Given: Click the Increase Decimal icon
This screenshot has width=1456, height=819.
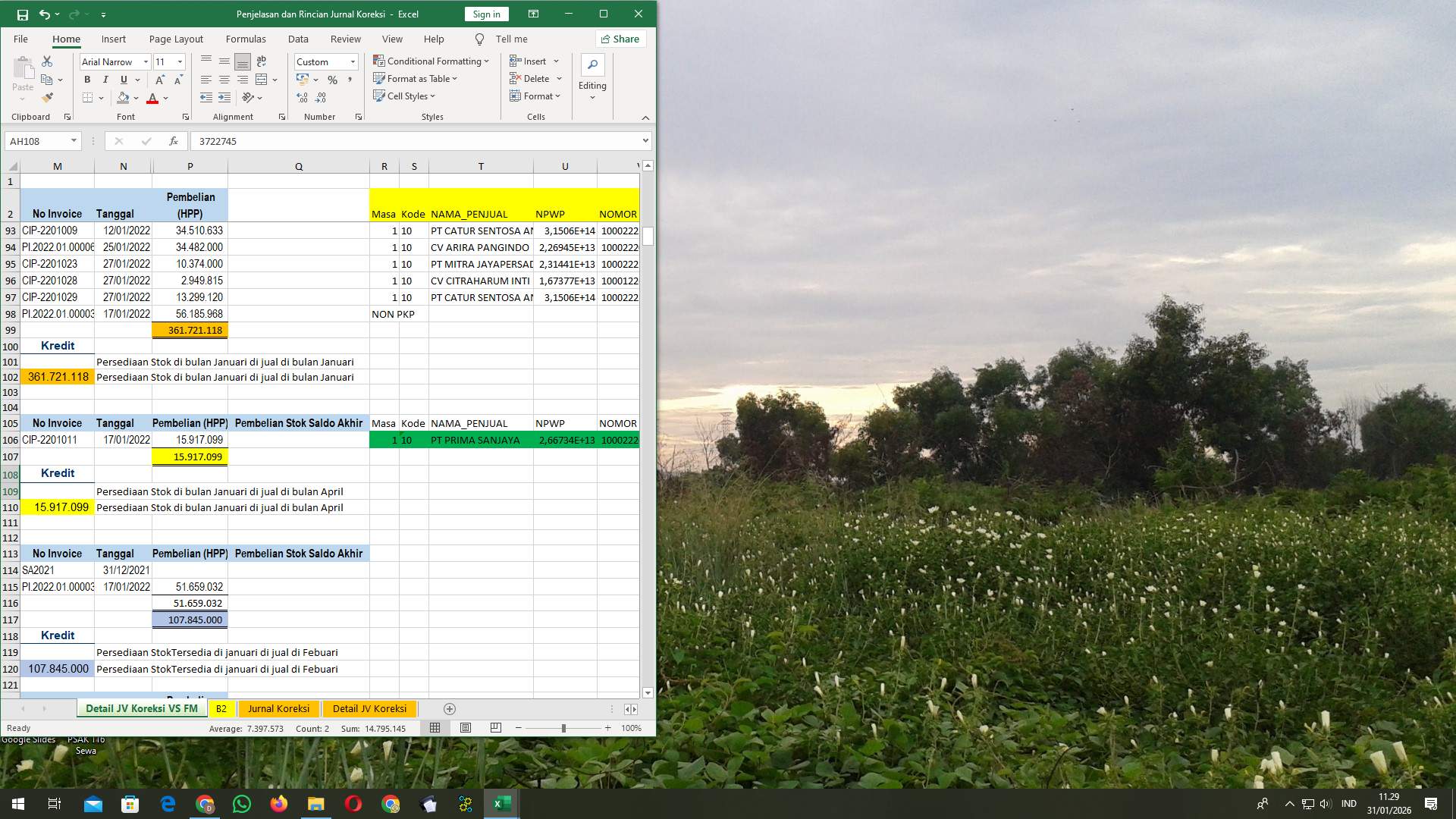Looking at the screenshot, I should point(302,97).
